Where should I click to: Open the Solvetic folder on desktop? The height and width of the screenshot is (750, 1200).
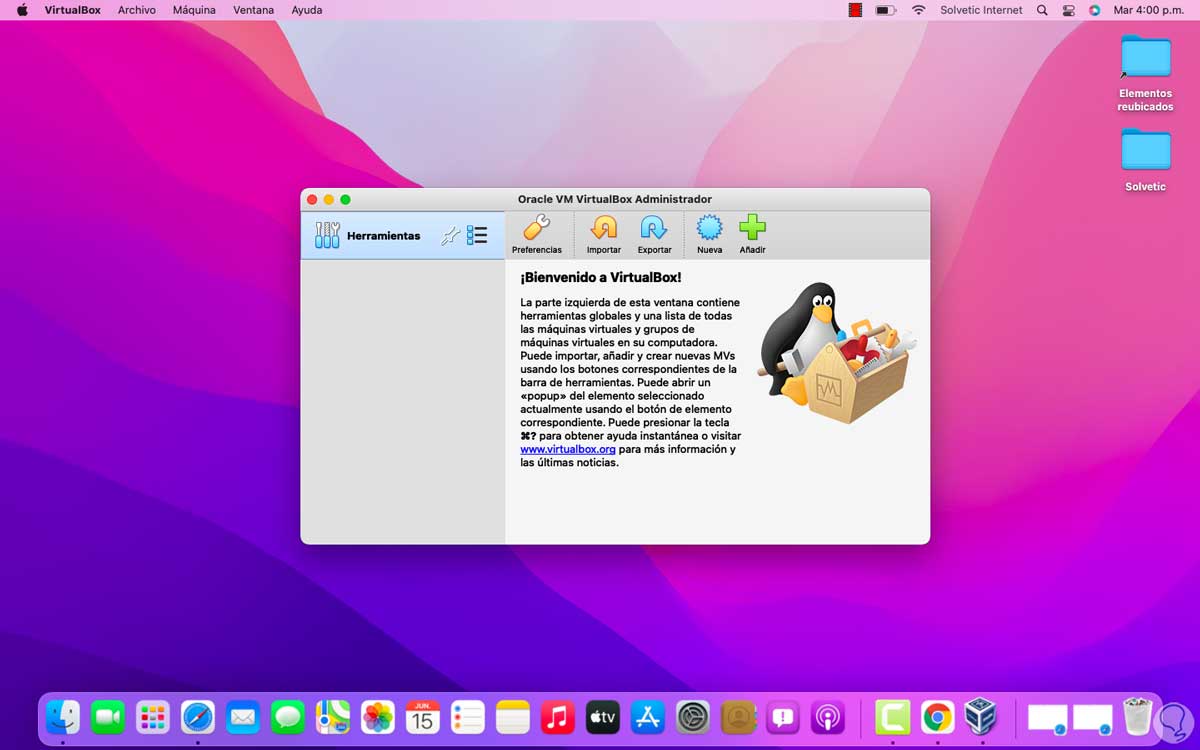(1146, 160)
